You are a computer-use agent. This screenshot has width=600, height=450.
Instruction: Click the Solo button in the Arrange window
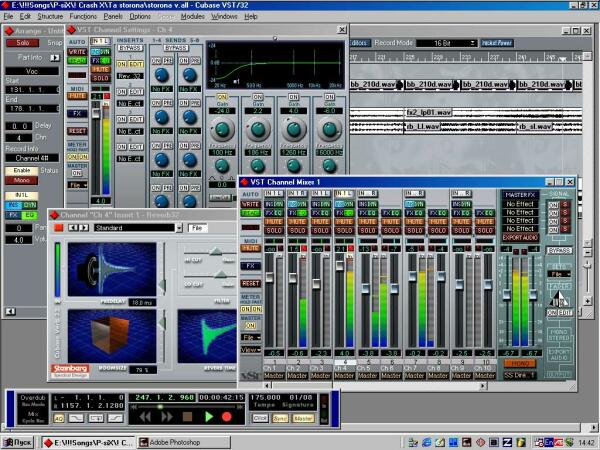23,43
